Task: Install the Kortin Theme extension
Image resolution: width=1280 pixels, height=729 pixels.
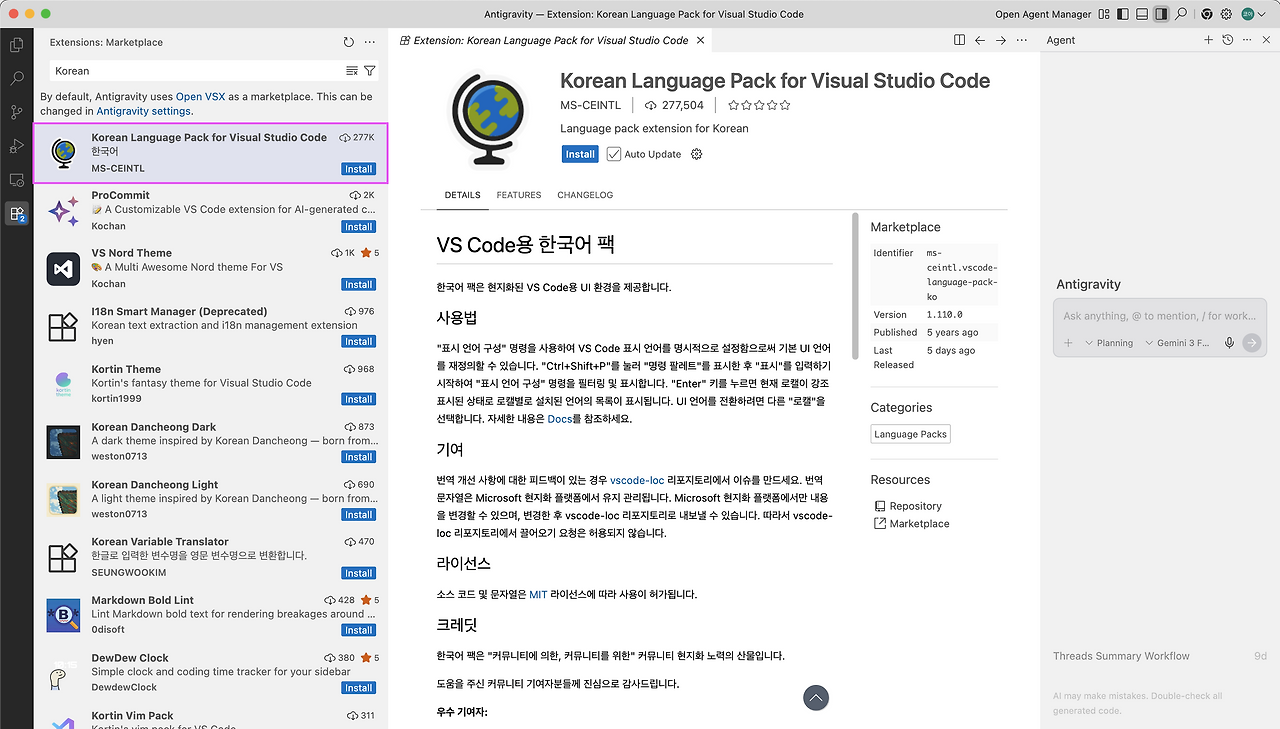Action: (359, 399)
